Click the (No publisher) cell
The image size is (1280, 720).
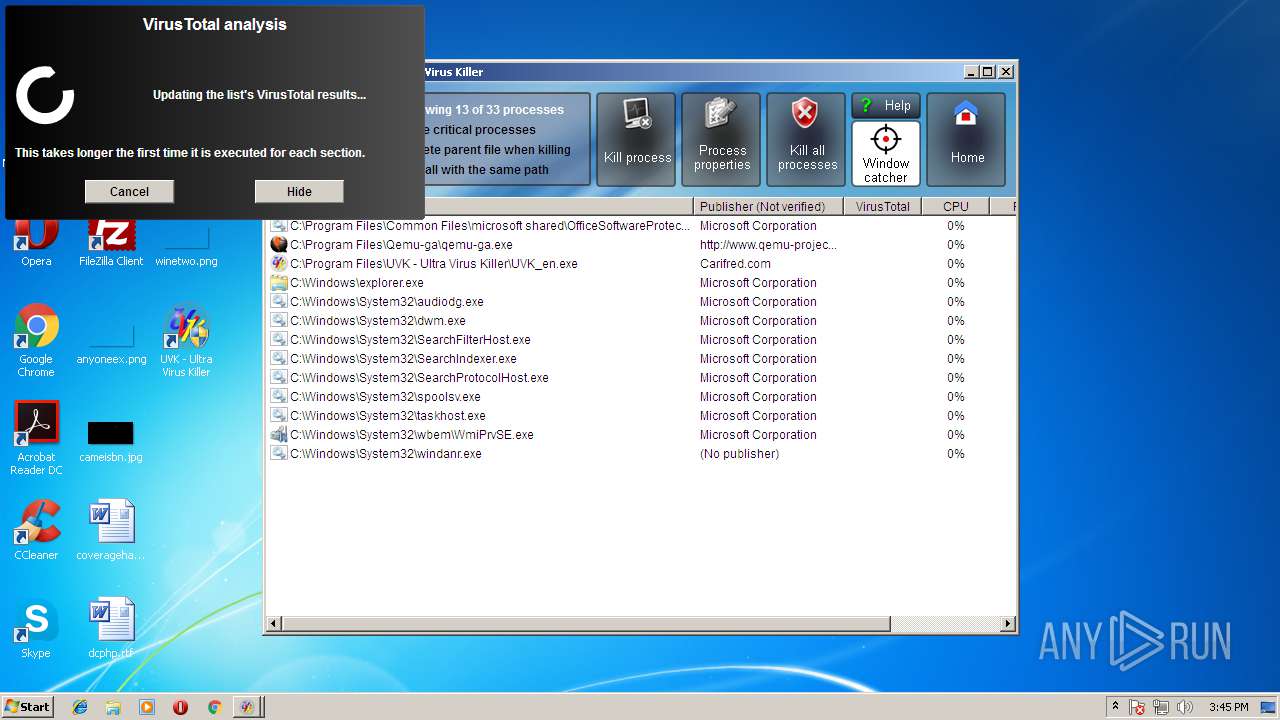point(739,454)
